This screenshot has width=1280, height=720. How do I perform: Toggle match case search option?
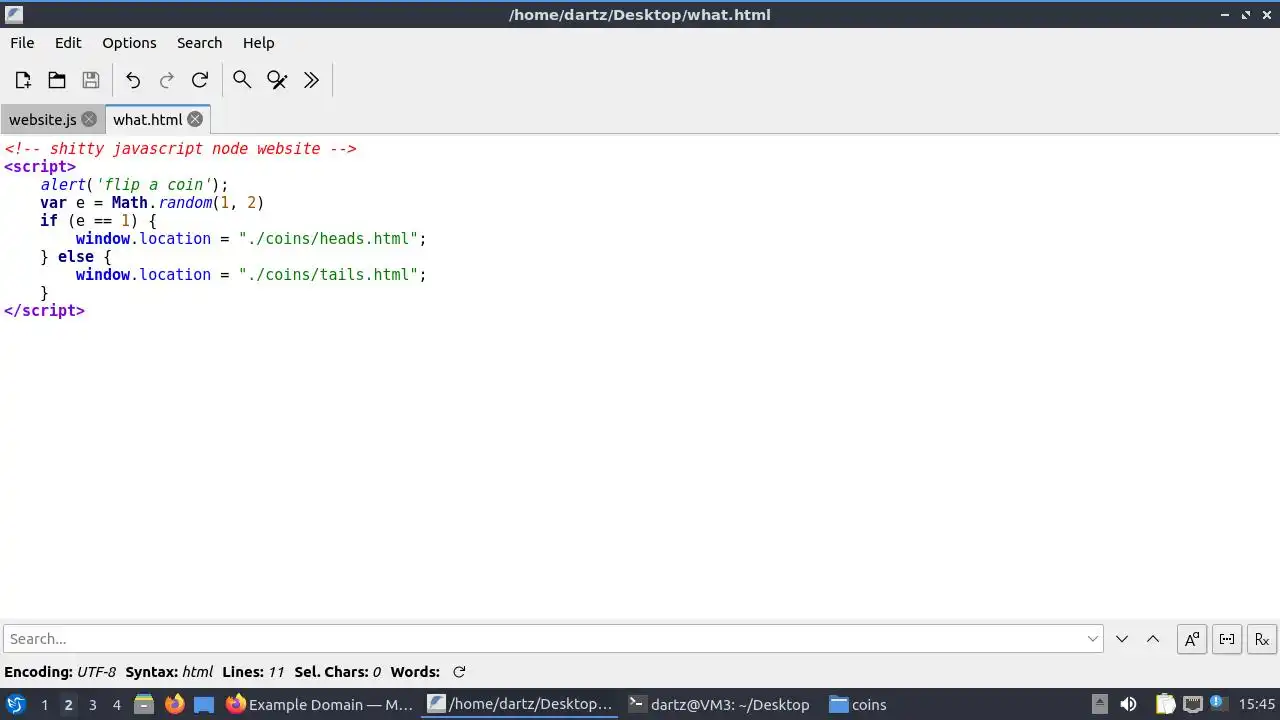pyautogui.click(x=1192, y=639)
